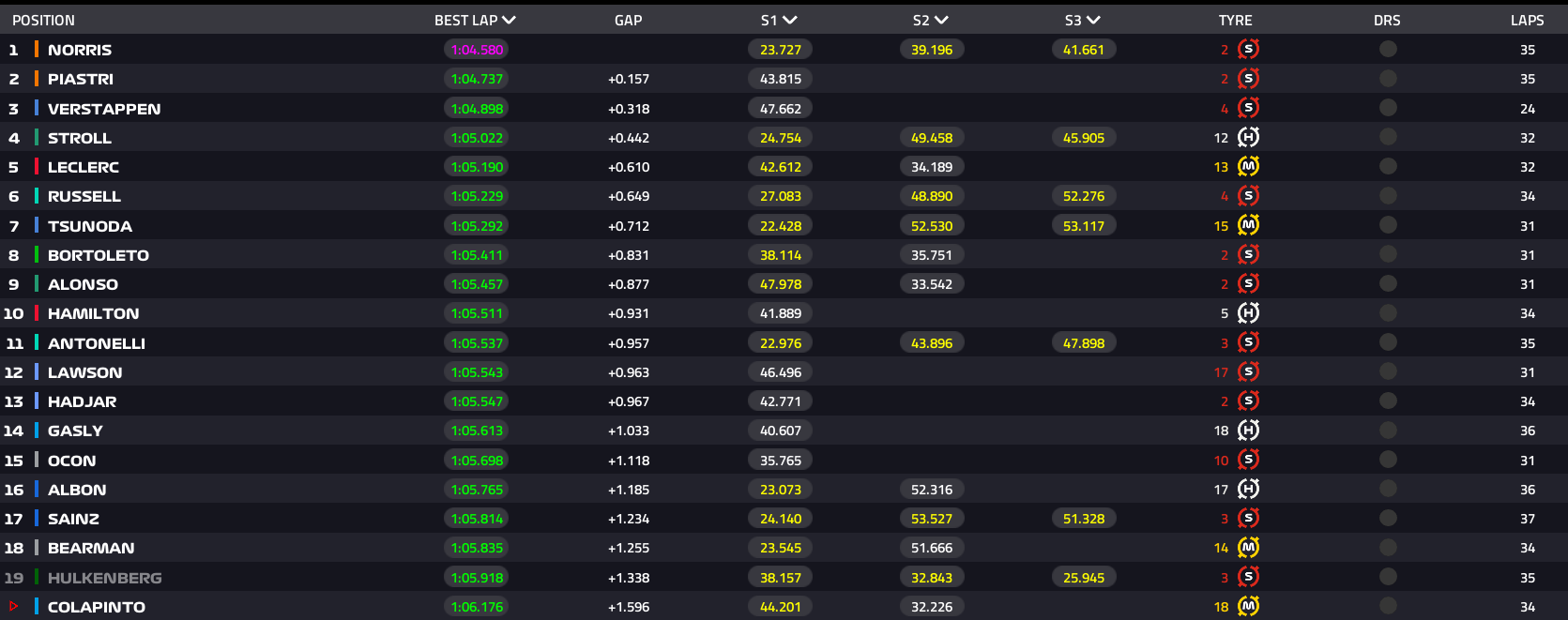Click Albon's hard tyre icon

coord(1248,490)
